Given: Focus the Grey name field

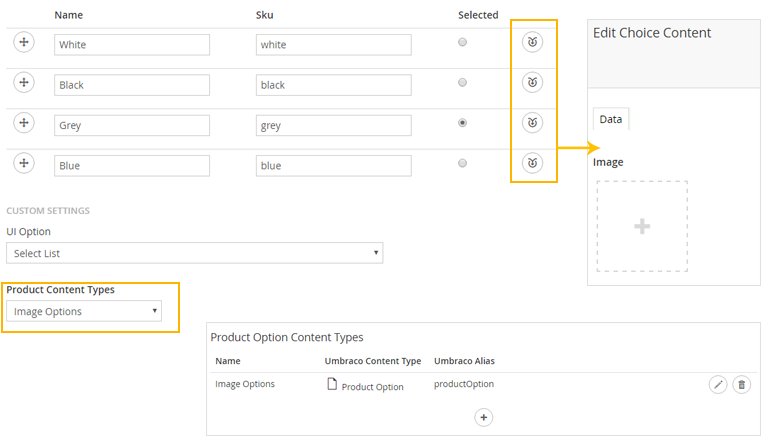Looking at the screenshot, I should [x=132, y=125].
